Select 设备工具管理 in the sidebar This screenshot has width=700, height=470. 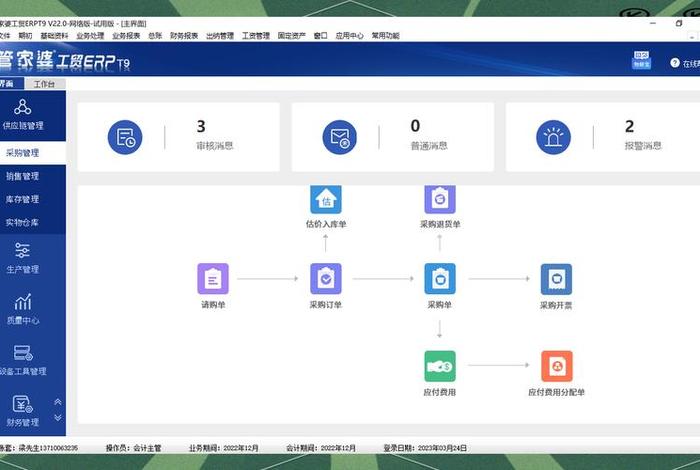click(x=22, y=360)
